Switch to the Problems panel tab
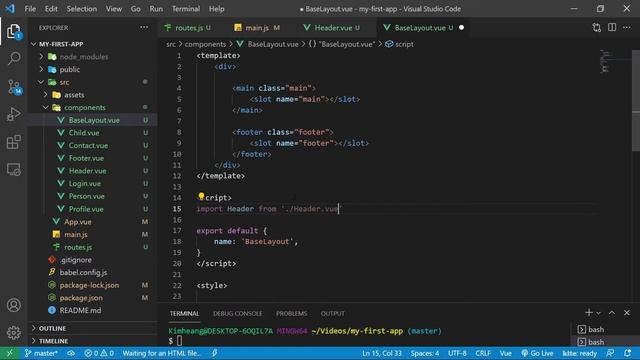This screenshot has height=360, width=640. (x=291, y=313)
